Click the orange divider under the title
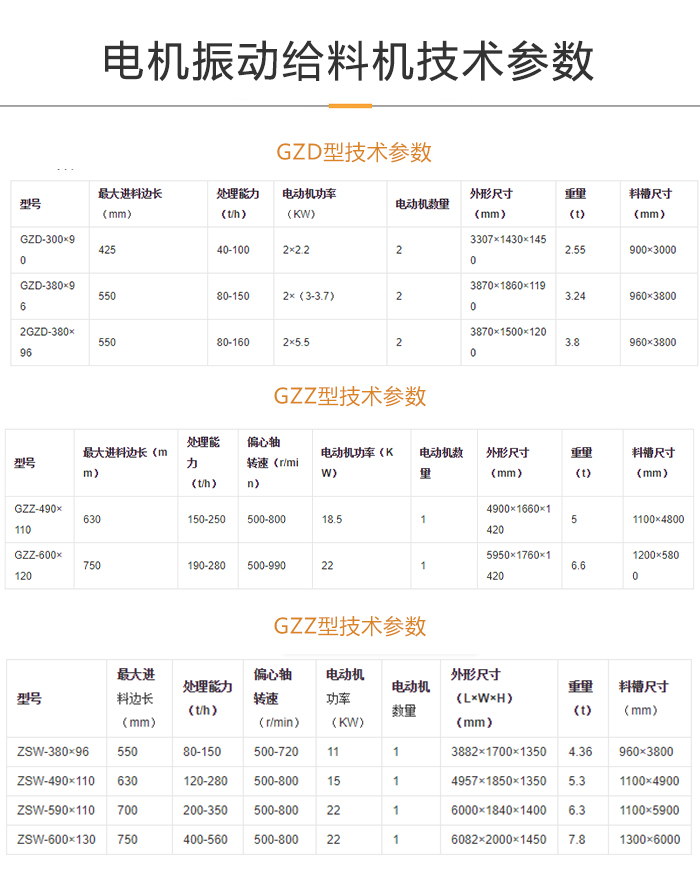Image resolution: width=700 pixels, height=870 pixels. click(349, 105)
